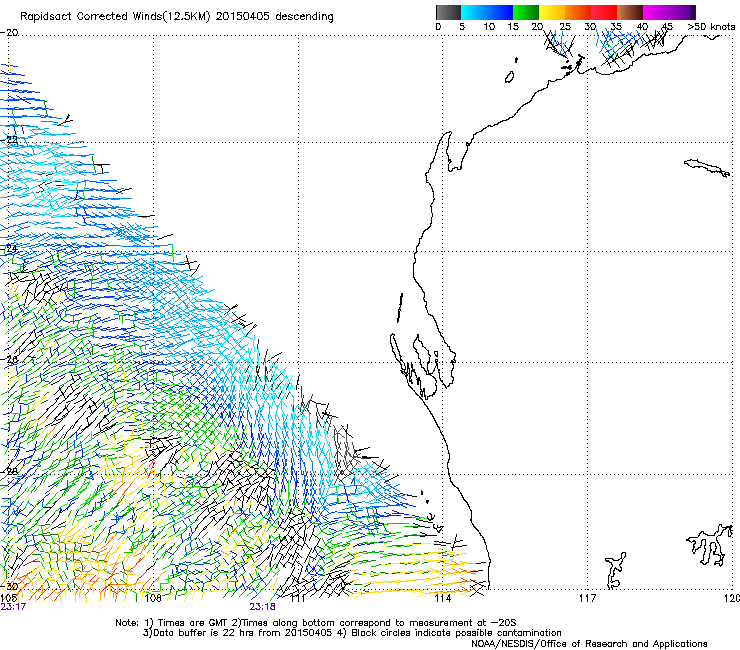The height and width of the screenshot is (650, 740).
Task: Click the red 30-35 knots legend swatch
Action: pos(604,12)
